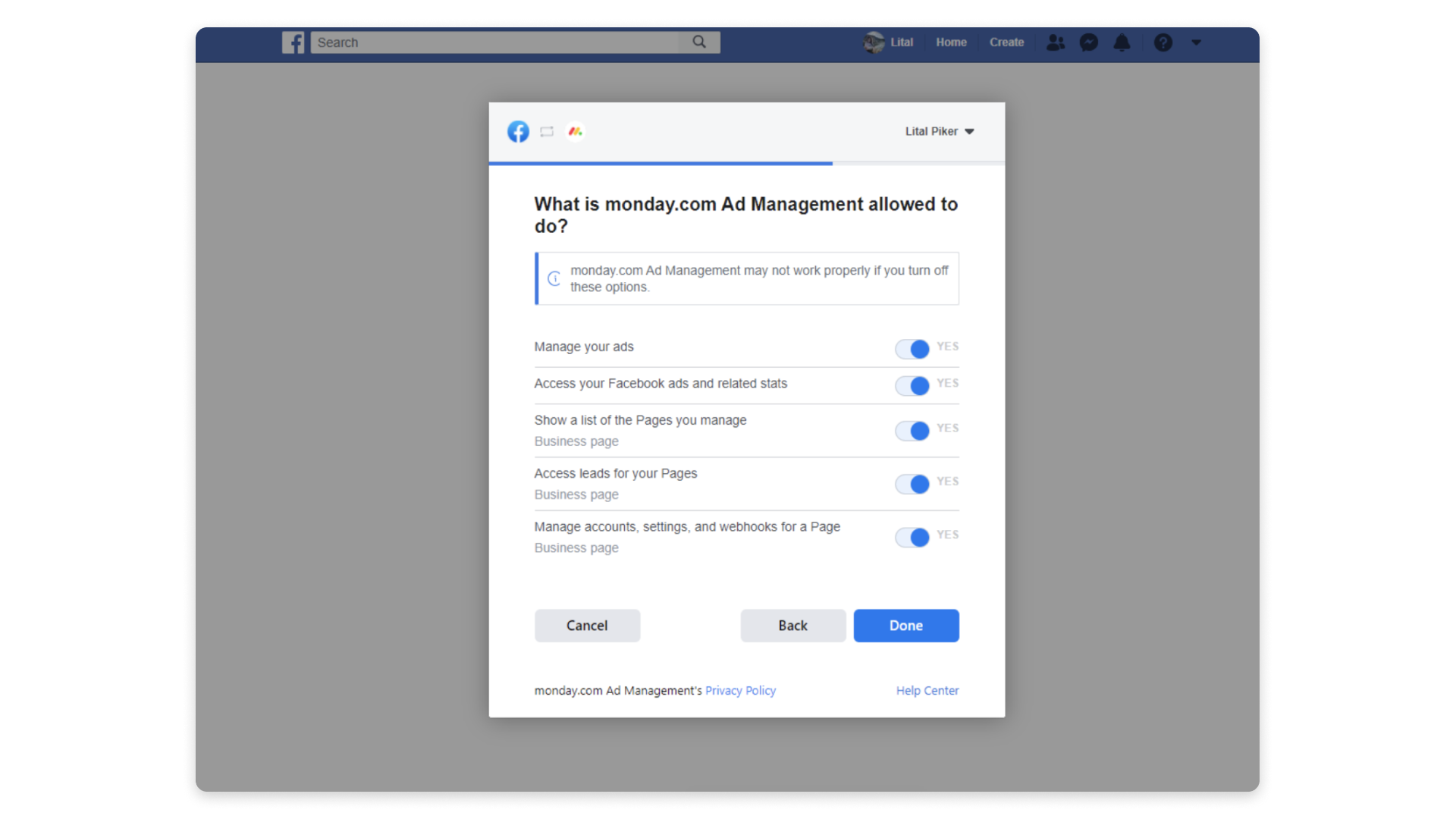
Task: Open the friend requests icon
Action: pos(1056,42)
